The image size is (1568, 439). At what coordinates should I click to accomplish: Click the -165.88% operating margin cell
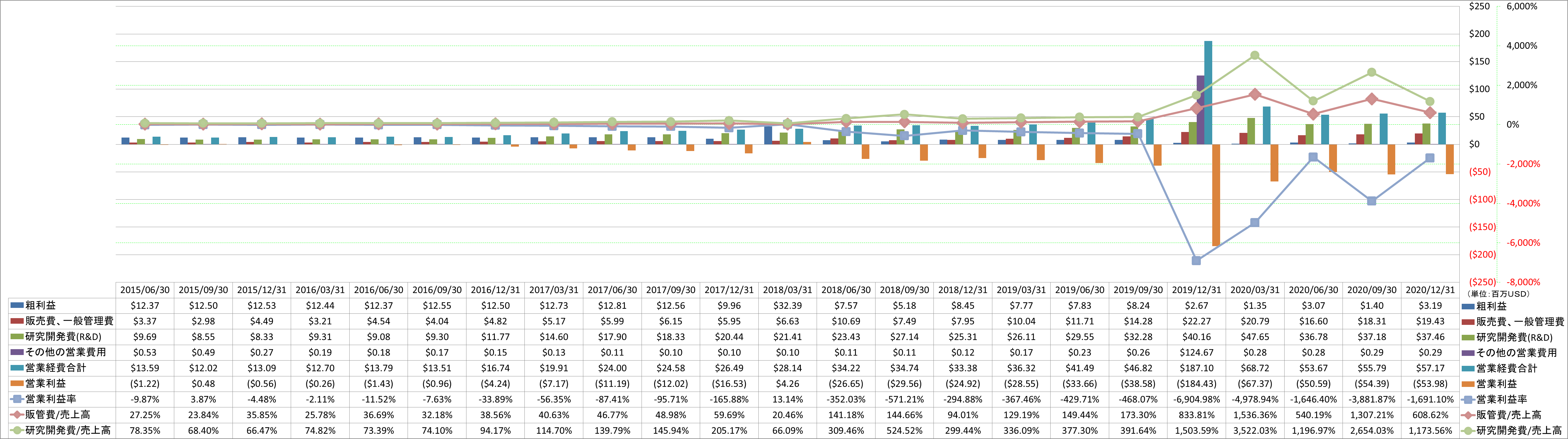tap(729, 399)
